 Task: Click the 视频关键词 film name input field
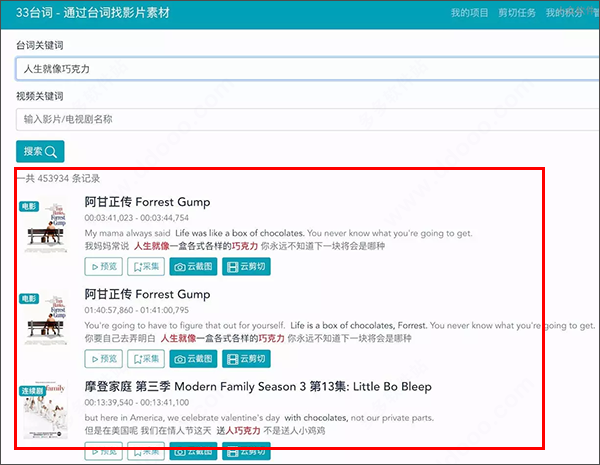tap(307, 119)
